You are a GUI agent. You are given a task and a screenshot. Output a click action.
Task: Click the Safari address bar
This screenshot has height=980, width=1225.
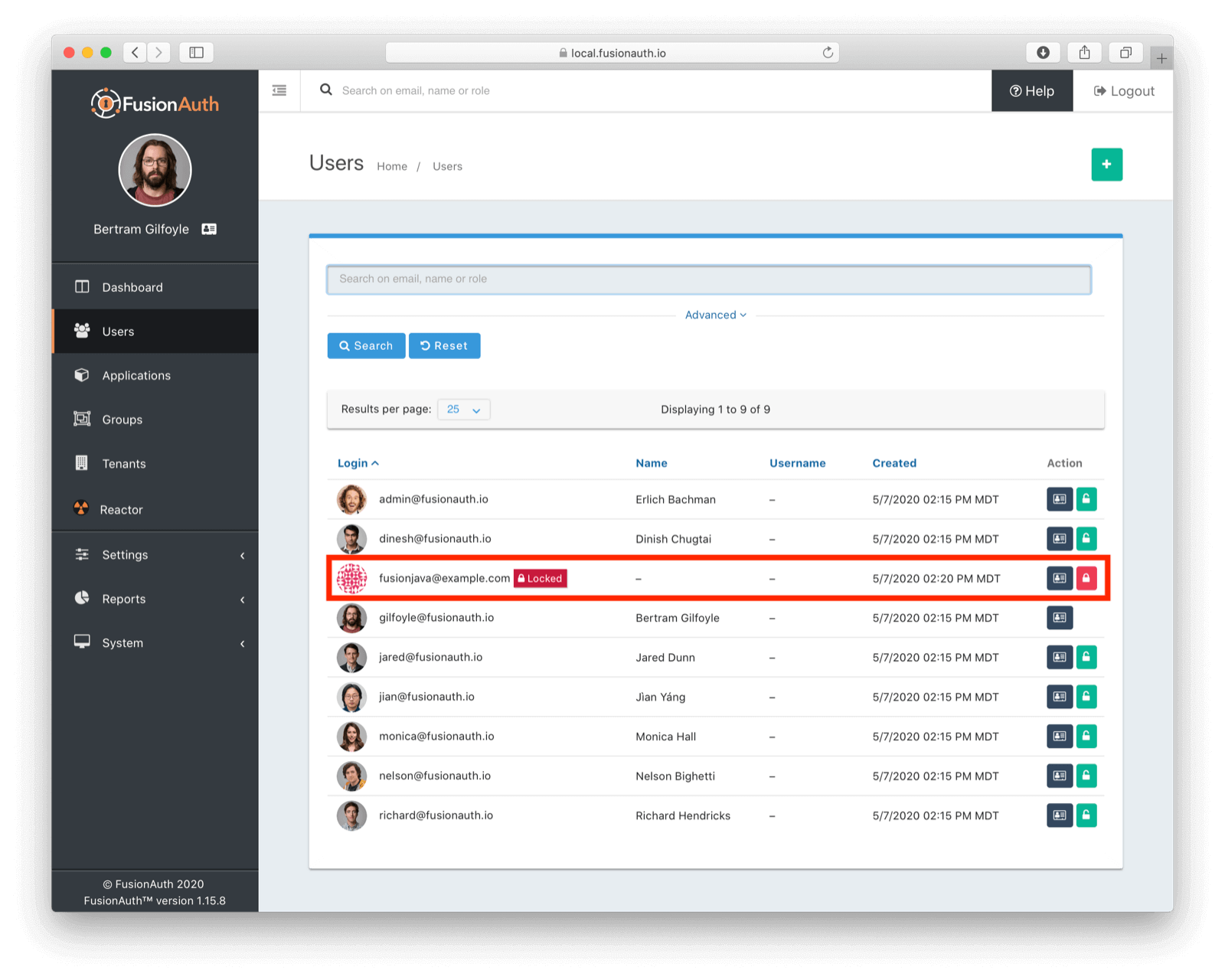[612, 53]
